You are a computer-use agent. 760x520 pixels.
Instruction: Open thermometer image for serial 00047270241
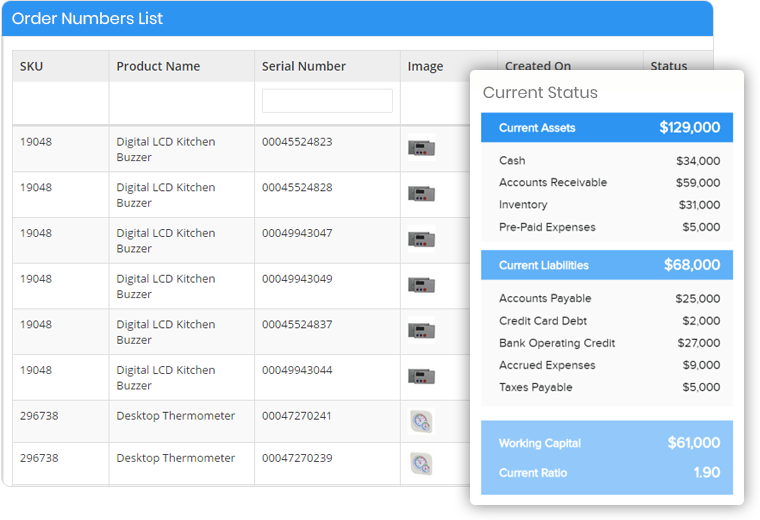click(x=421, y=421)
